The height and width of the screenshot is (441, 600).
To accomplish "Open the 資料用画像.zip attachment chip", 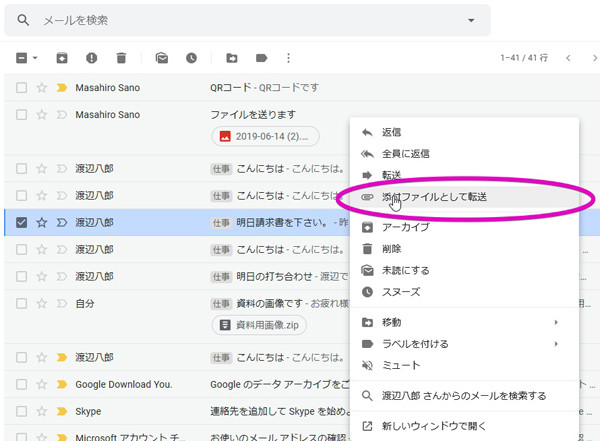I will click(x=259, y=325).
